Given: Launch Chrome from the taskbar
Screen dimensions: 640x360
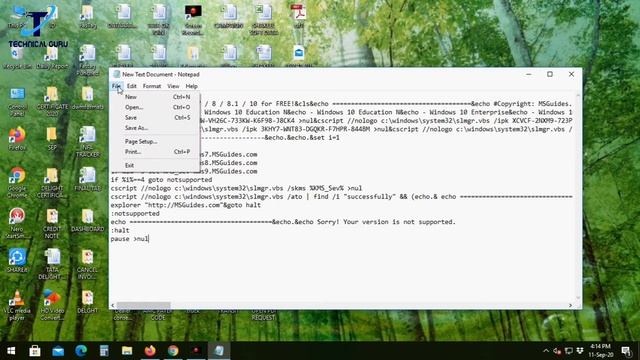Looking at the screenshot, I should tap(173, 351).
